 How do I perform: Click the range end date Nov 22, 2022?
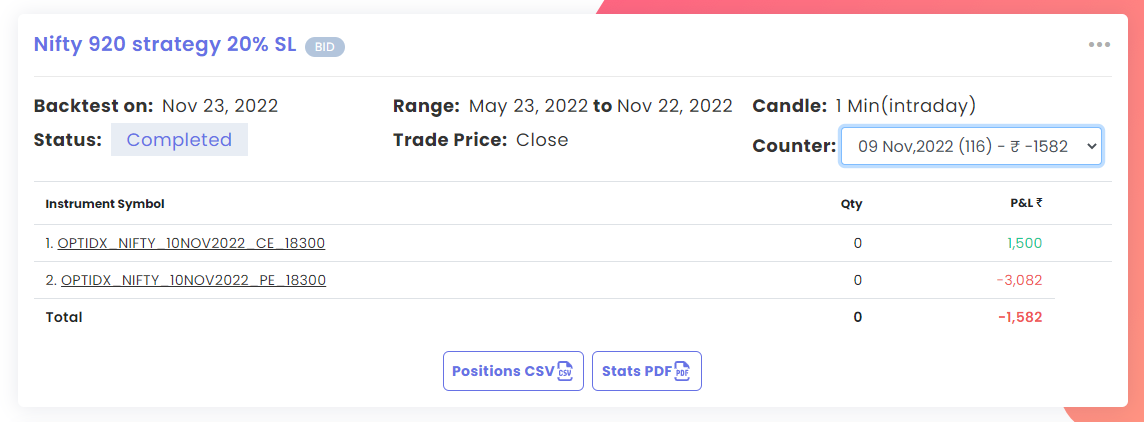(x=675, y=106)
